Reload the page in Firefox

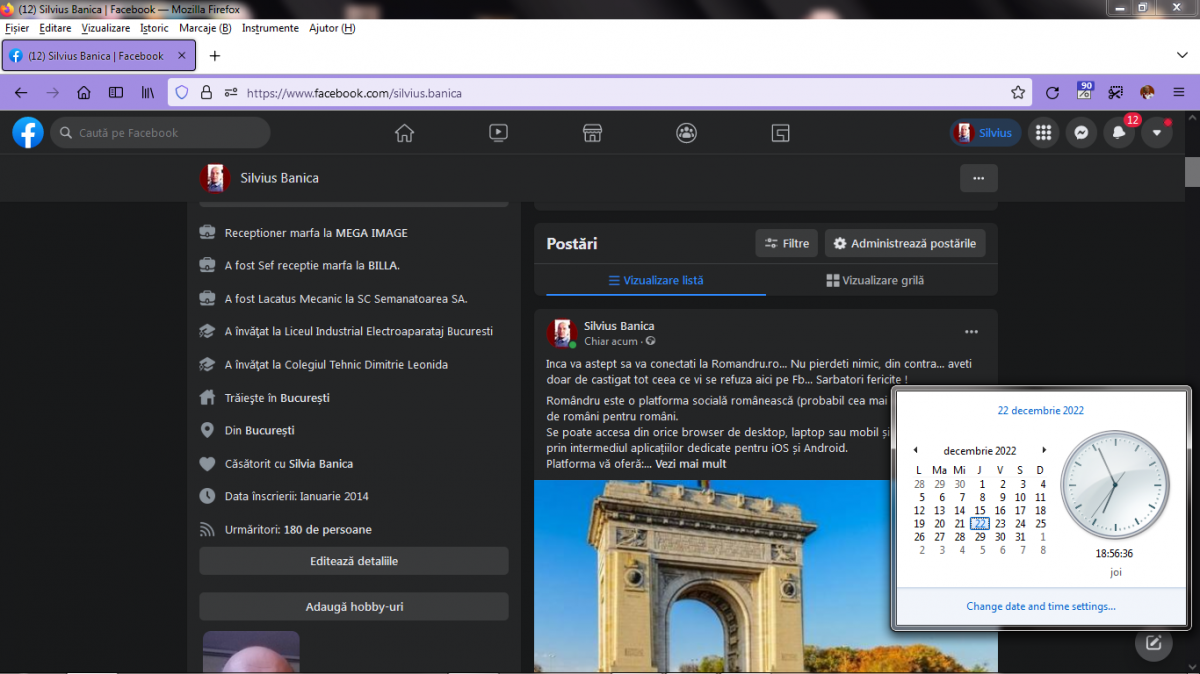(x=1052, y=93)
